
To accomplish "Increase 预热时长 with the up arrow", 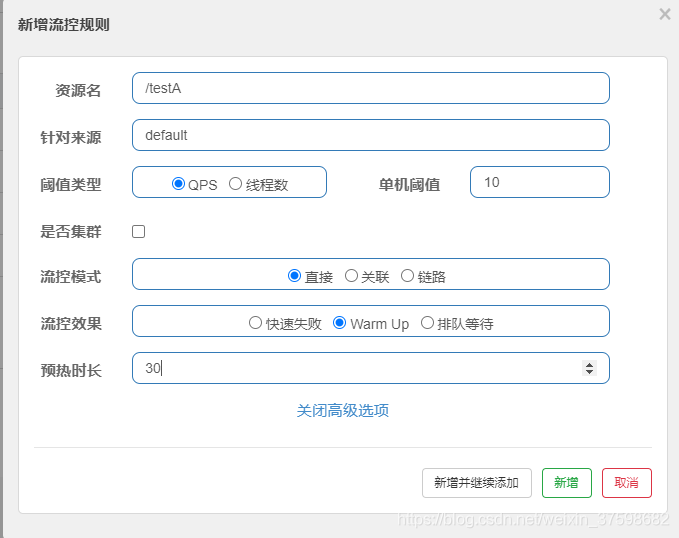I will [x=589, y=364].
